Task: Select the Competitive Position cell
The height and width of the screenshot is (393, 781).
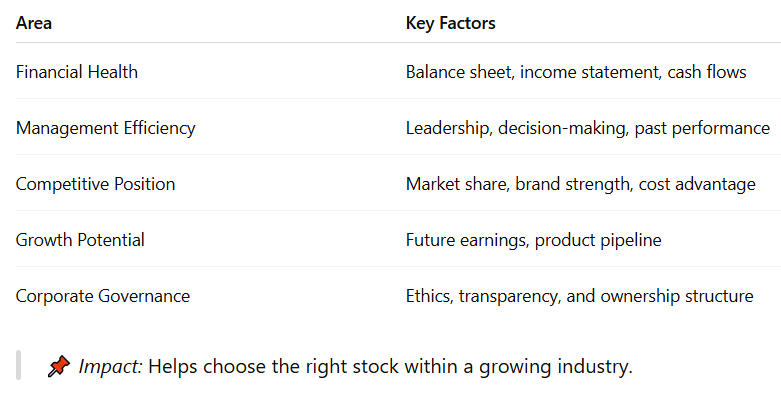Action: coord(95,184)
